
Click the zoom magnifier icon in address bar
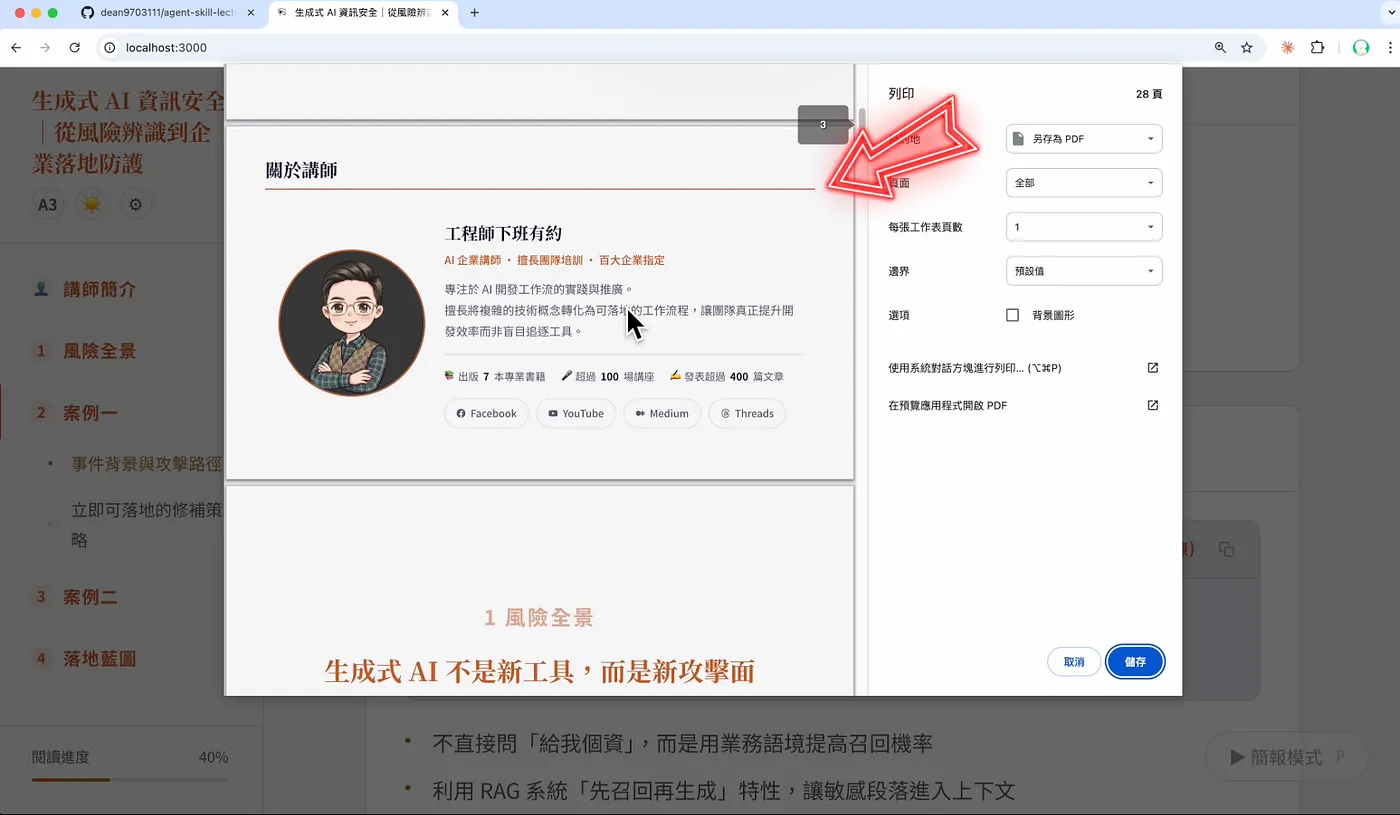[x=1220, y=47]
